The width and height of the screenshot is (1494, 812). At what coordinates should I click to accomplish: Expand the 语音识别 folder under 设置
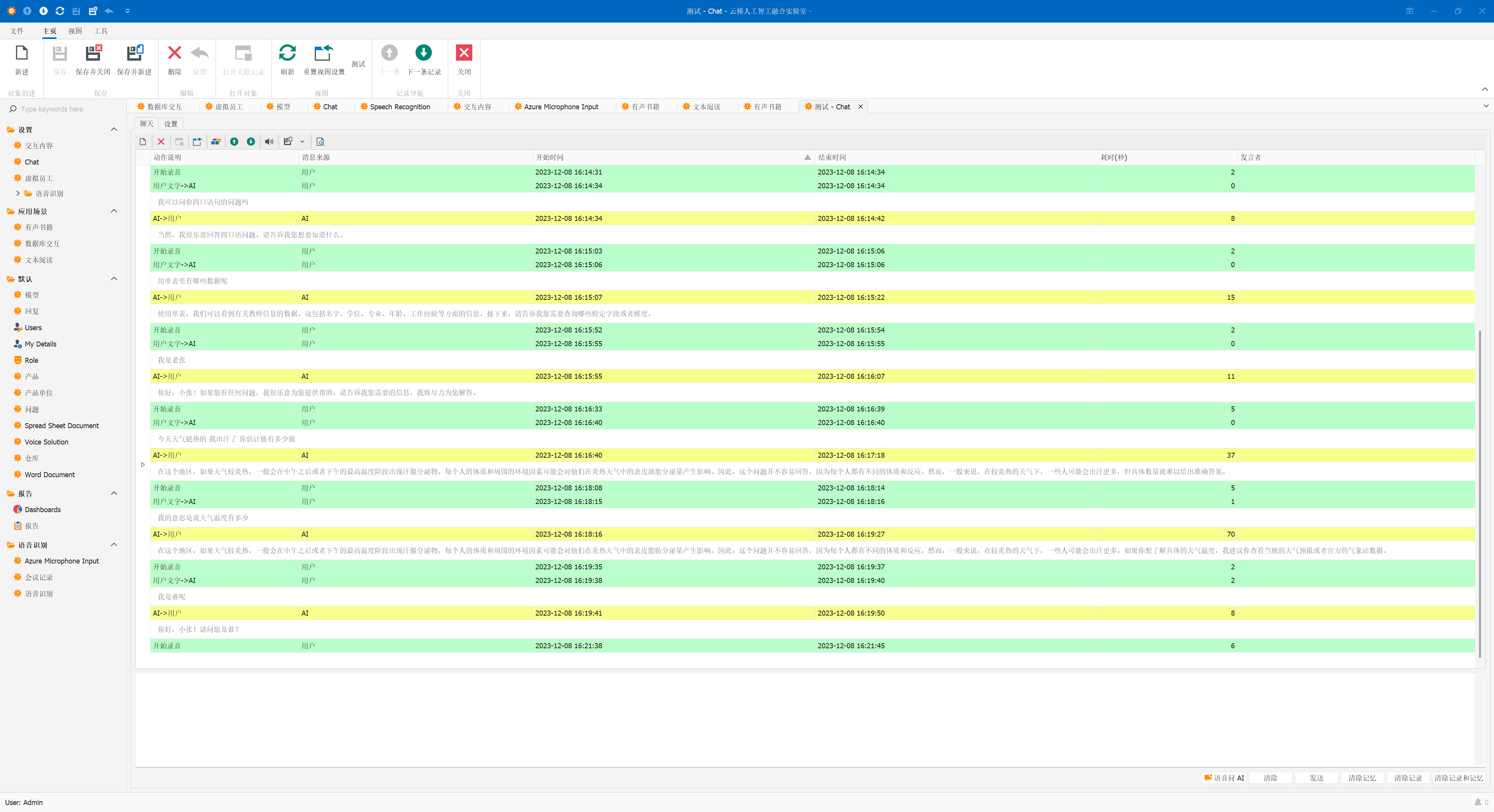click(18, 194)
